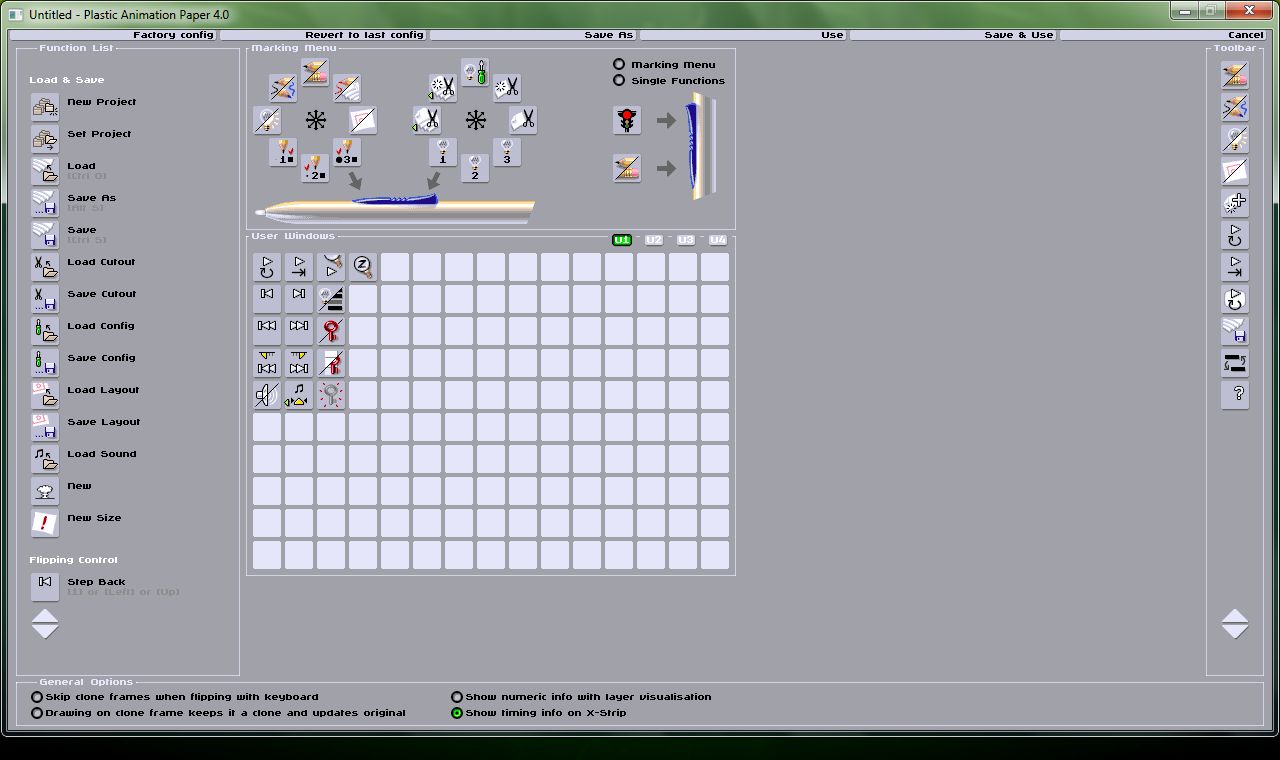Click the Function List scroll down arrow
The width and height of the screenshot is (1280, 760).
pos(45,631)
